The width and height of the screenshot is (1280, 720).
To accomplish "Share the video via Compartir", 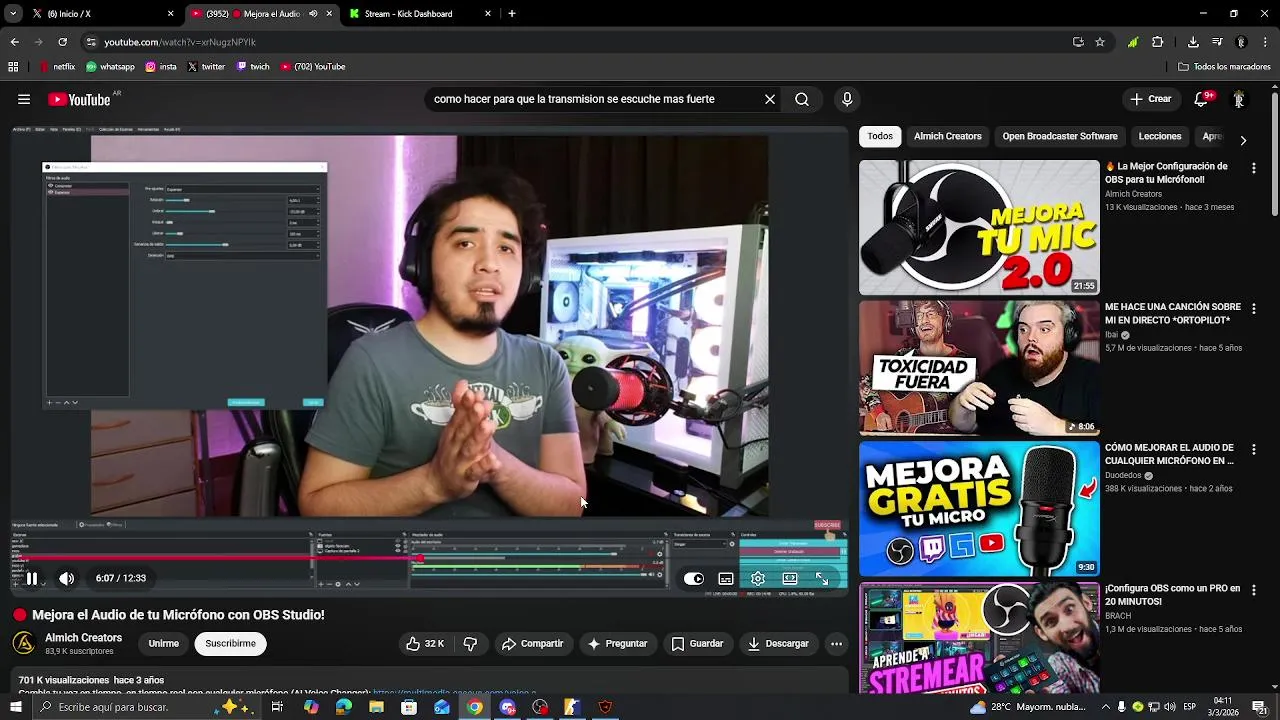I will coord(533,644).
